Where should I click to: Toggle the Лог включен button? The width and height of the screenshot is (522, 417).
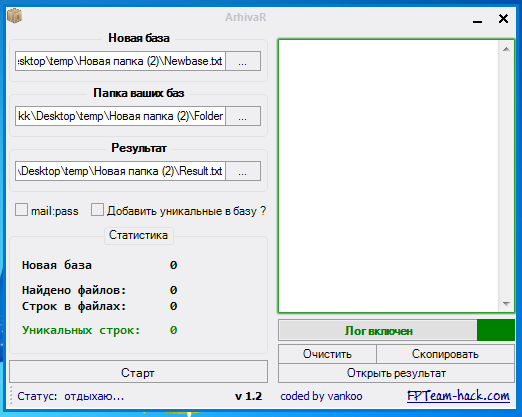[378, 330]
